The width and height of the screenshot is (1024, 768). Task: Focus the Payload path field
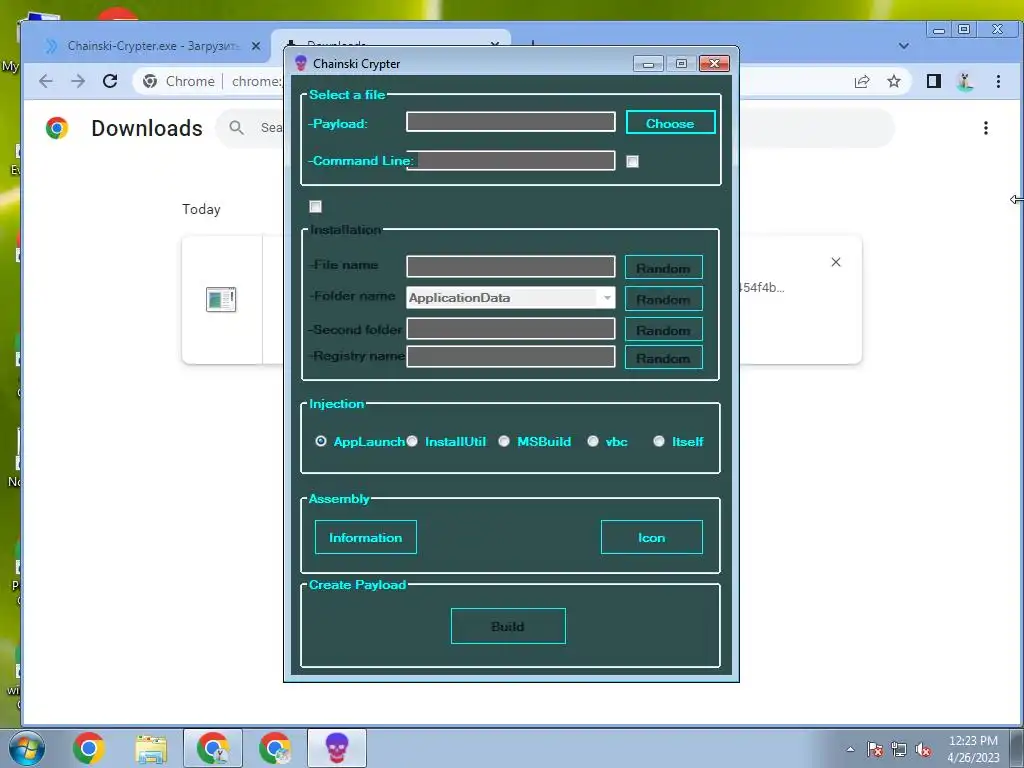tap(510, 121)
